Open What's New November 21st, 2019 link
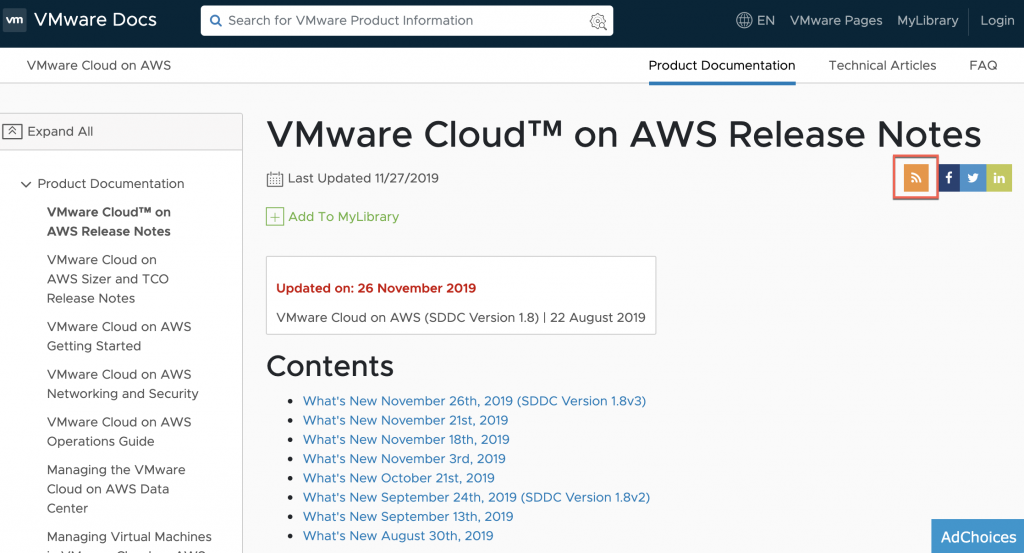 pos(405,420)
